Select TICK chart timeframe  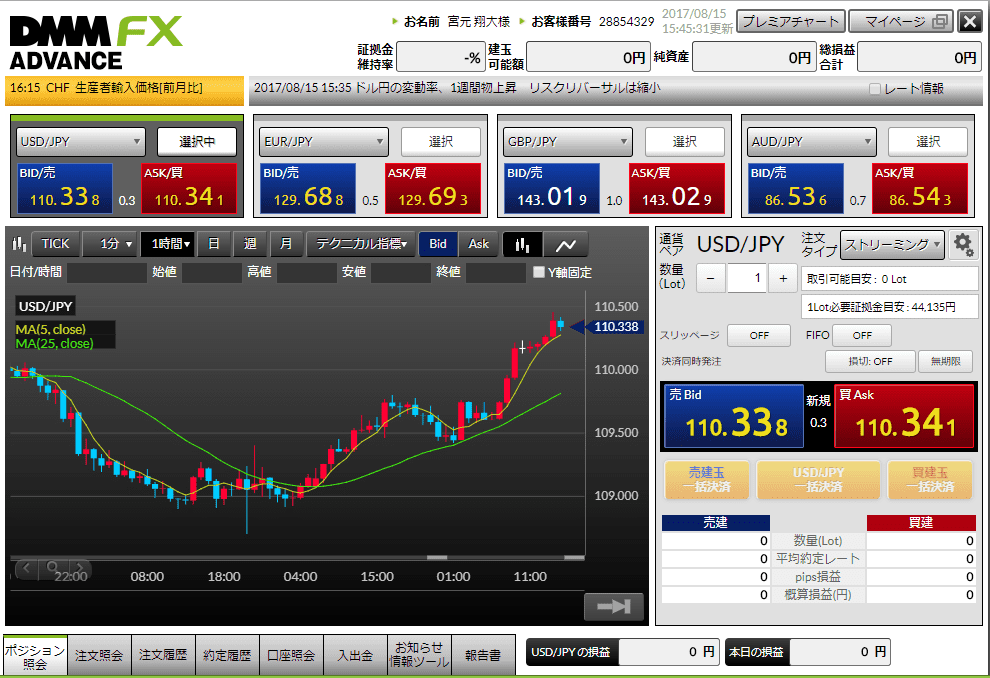(56, 244)
